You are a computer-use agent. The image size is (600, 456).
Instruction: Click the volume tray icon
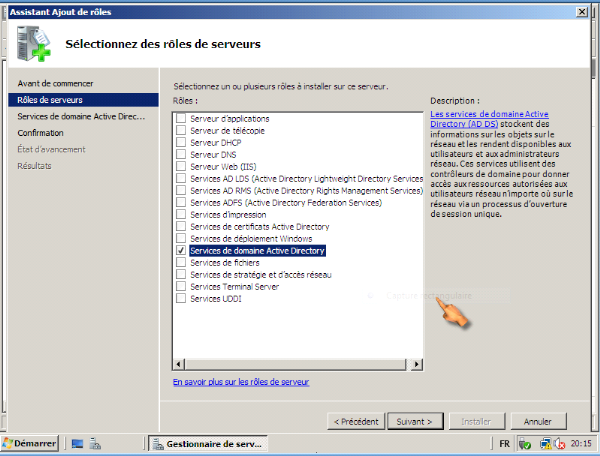coord(559,444)
